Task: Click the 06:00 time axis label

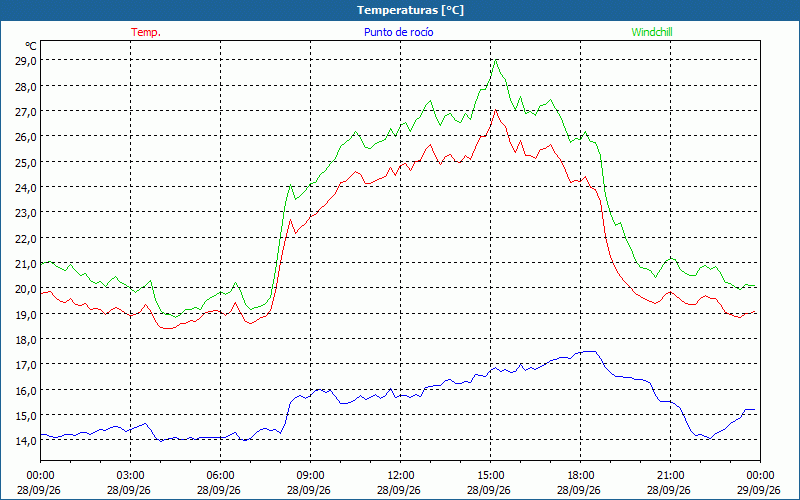Action: tap(220, 476)
